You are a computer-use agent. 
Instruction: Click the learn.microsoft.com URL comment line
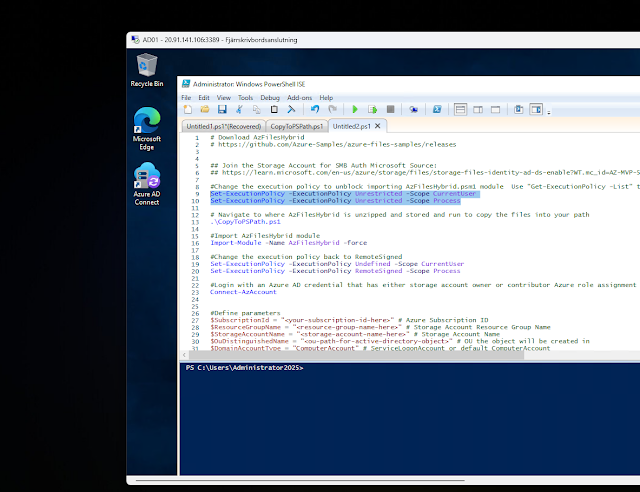click(x=425, y=172)
